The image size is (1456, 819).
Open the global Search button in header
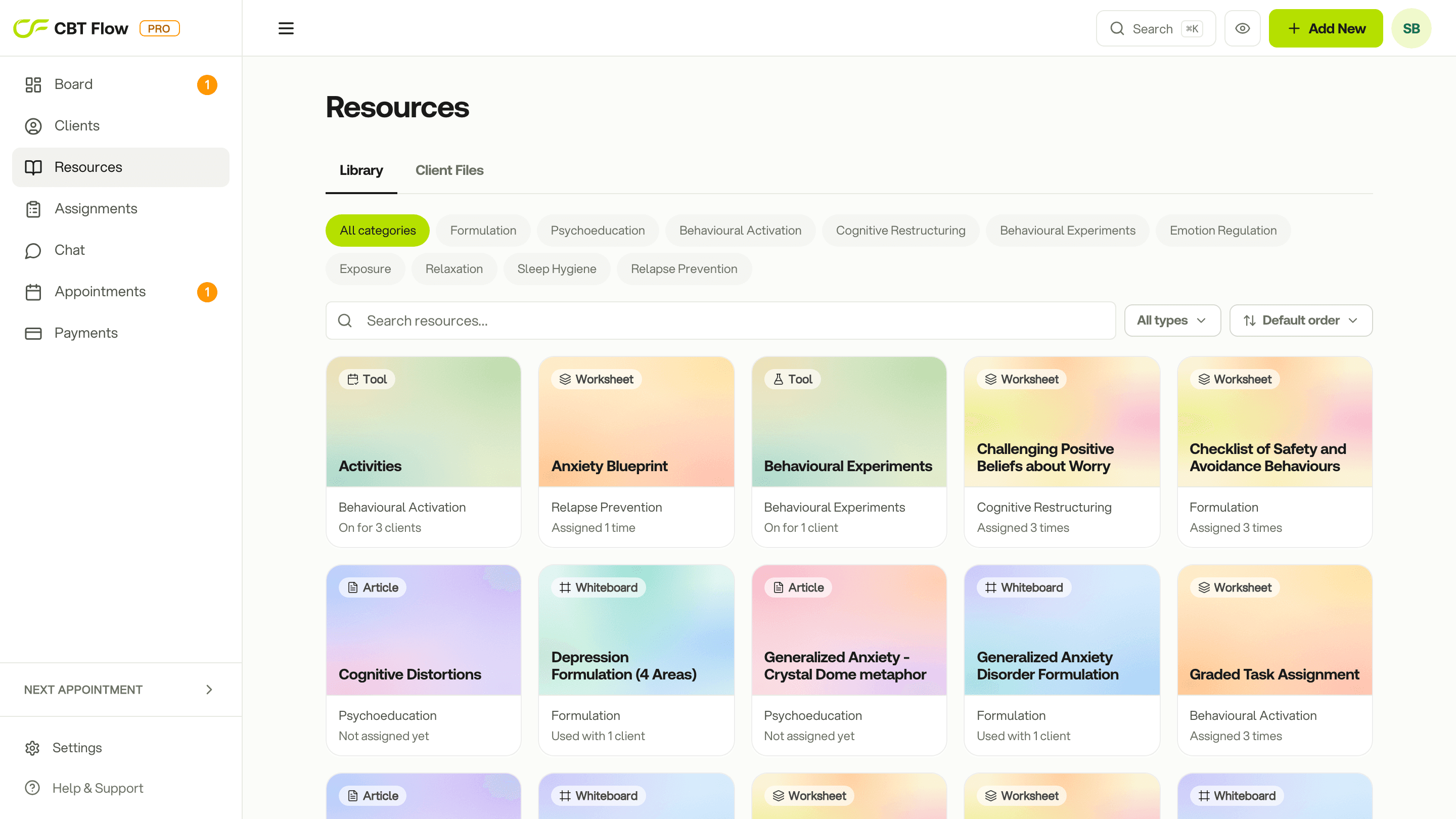[x=1155, y=28]
